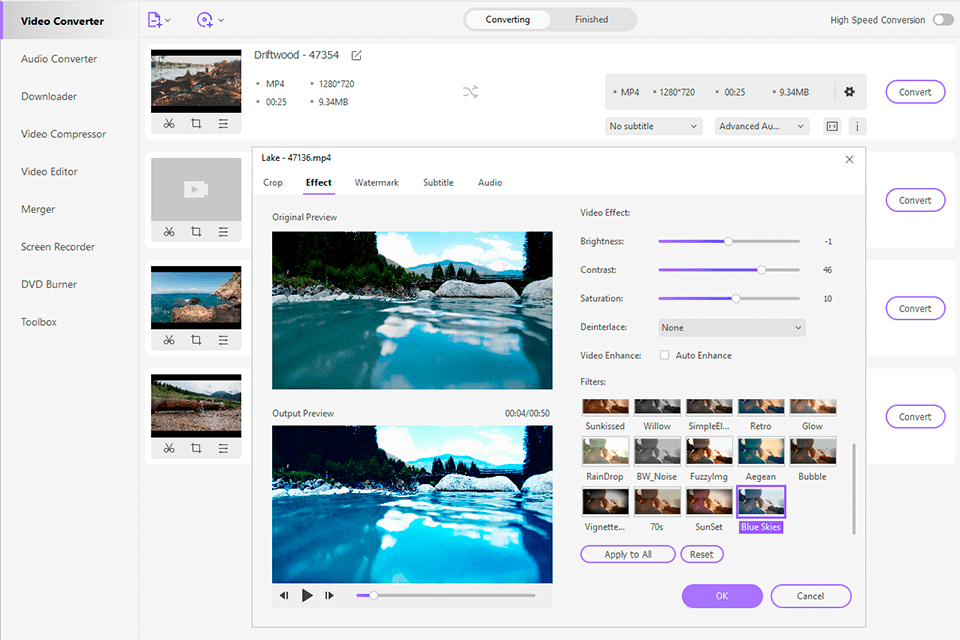Enable the Auto Enhance checkbox
960x640 pixels.
(665, 355)
